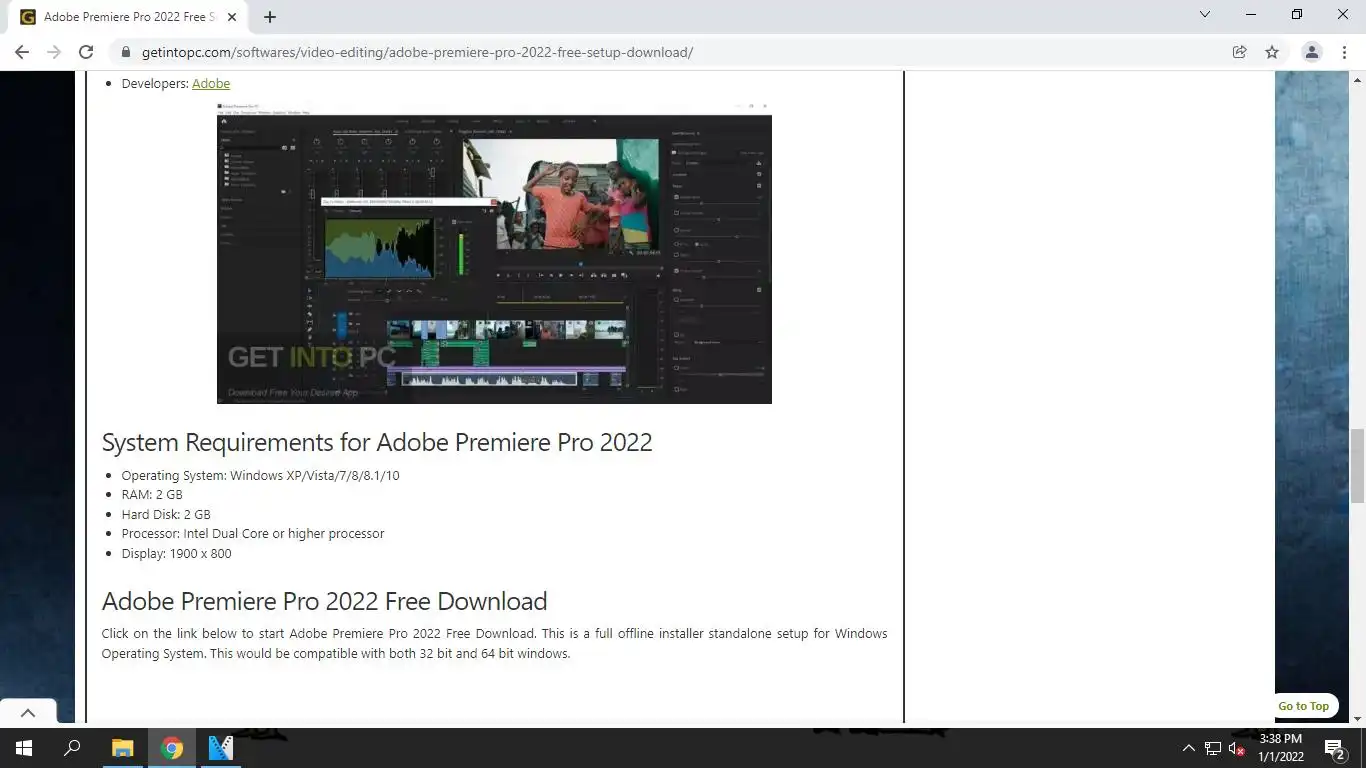Click the Go to Top button
This screenshot has height=768, width=1366.
[x=1303, y=706]
